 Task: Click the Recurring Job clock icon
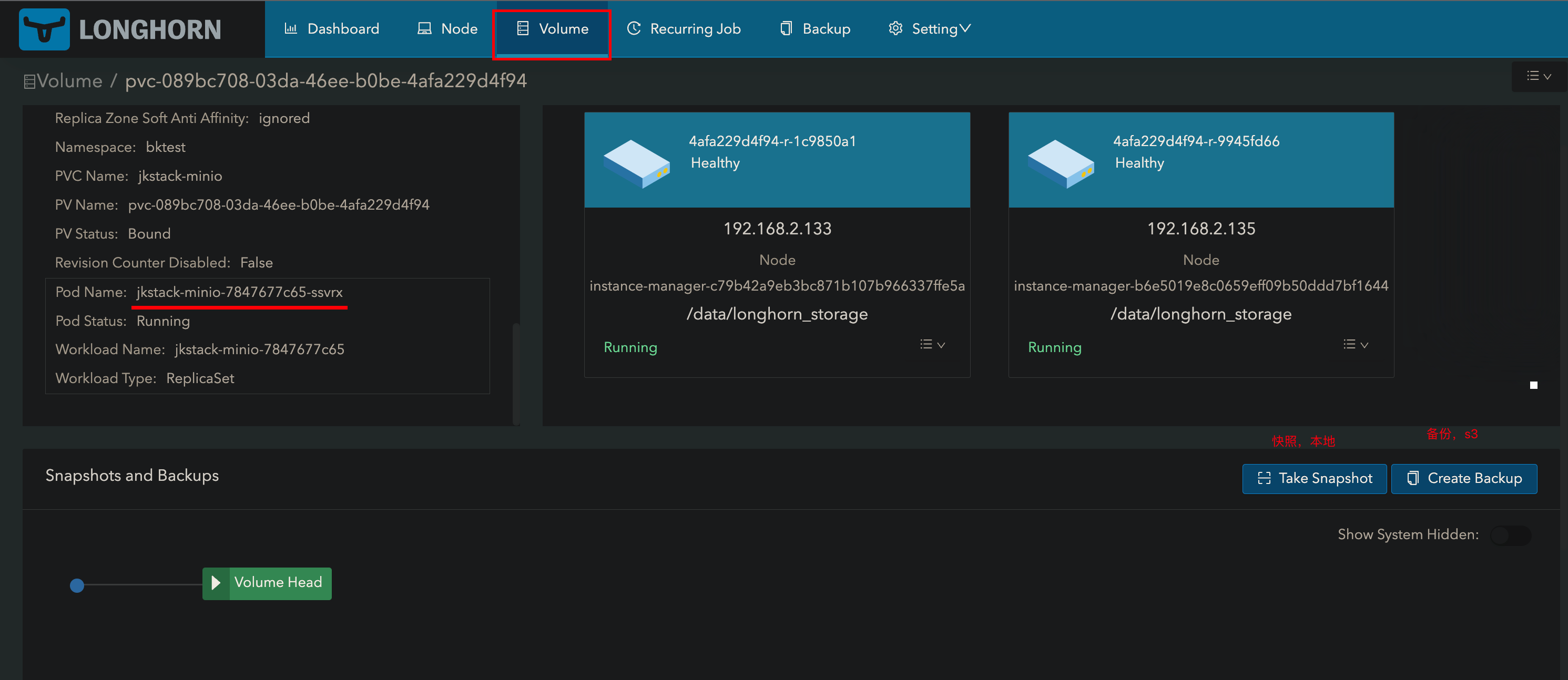(x=634, y=28)
